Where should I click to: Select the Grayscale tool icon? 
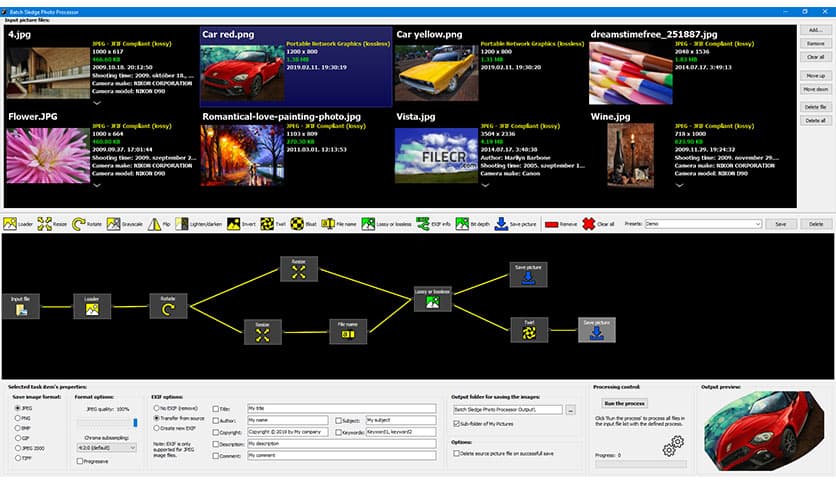pos(113,224)
